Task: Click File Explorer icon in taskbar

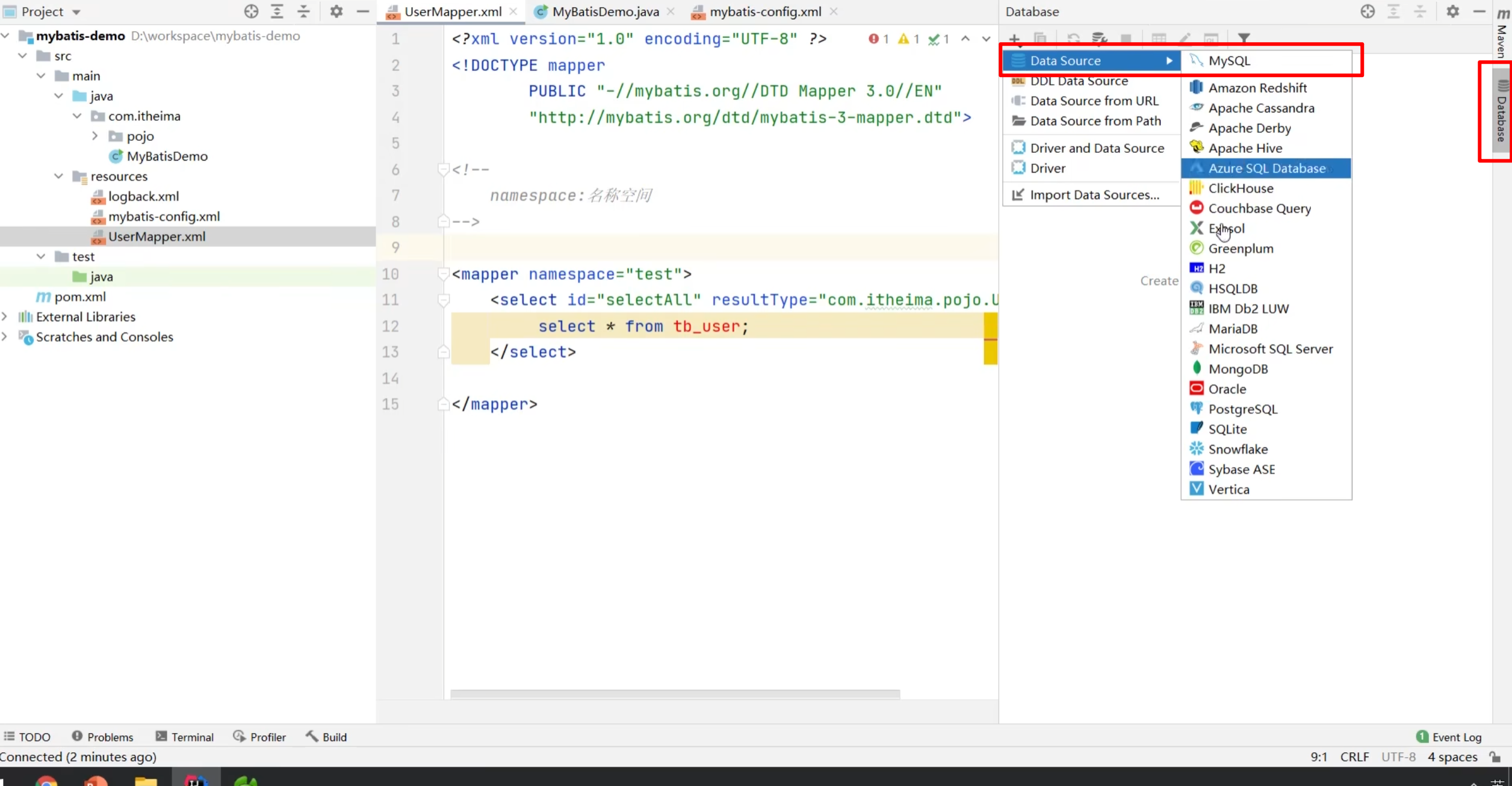Action: pos(146,781)
